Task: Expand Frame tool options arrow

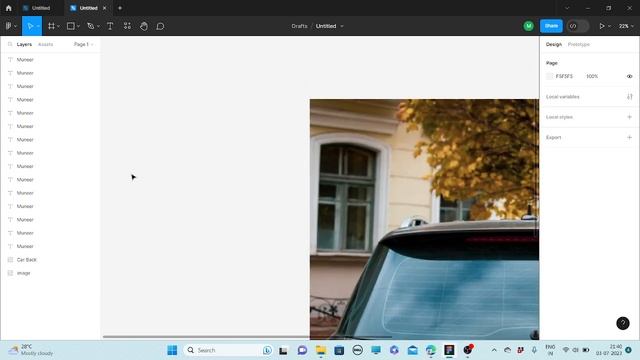Action: coord(58,26)
